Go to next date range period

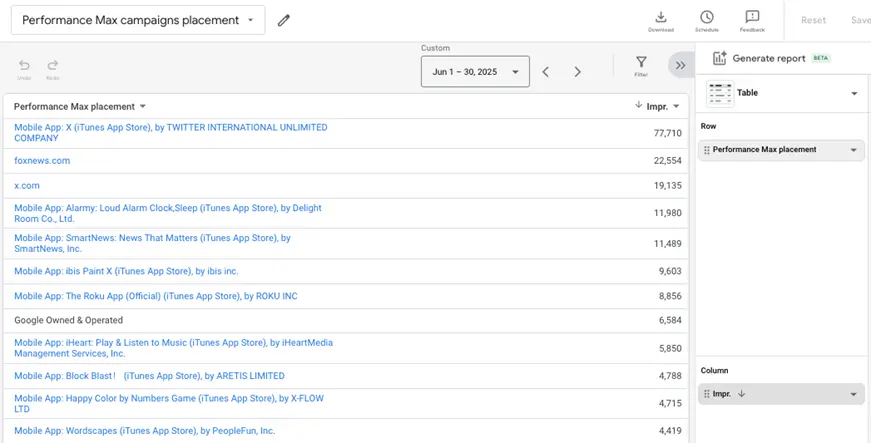[577, 72]
